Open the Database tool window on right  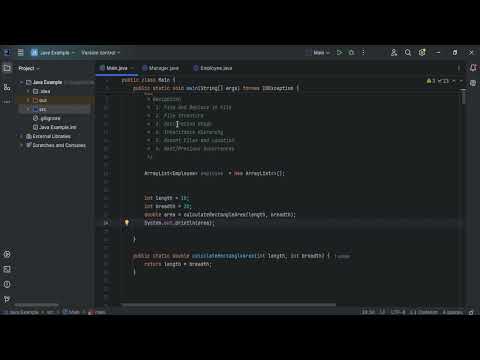[x=473, y=83]
